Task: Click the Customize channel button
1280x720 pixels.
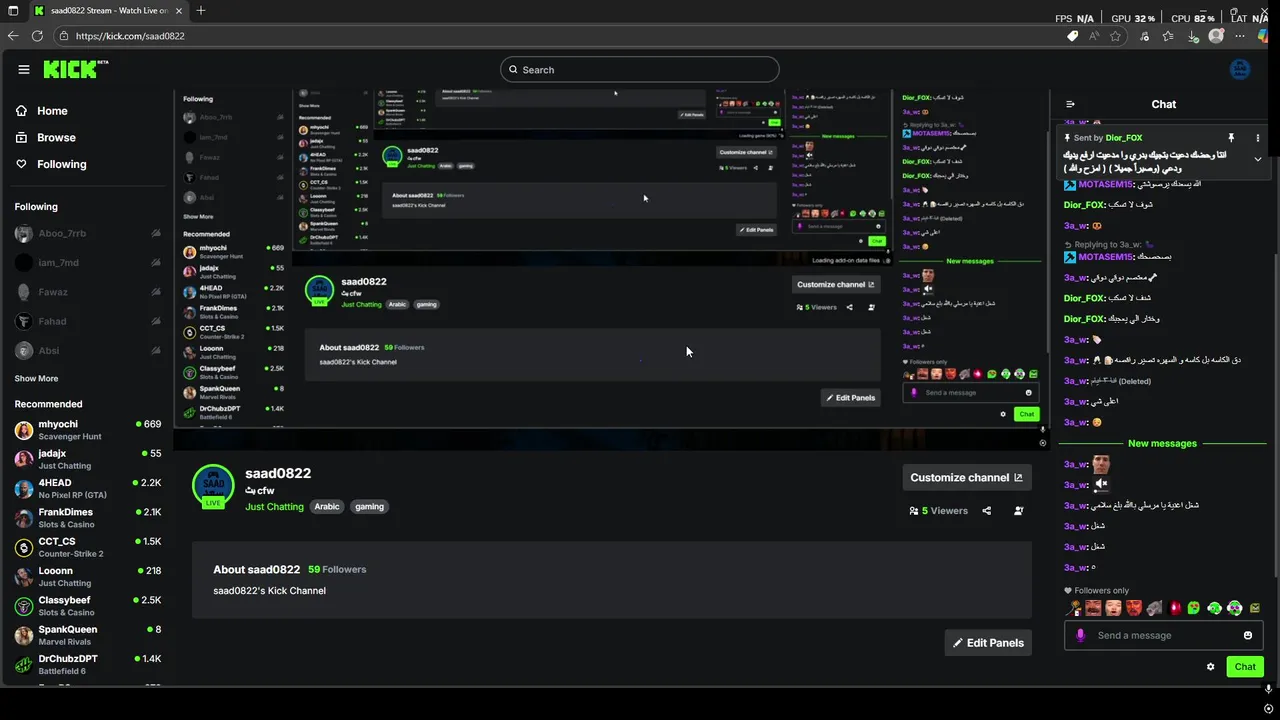Action: pos(966,478)
